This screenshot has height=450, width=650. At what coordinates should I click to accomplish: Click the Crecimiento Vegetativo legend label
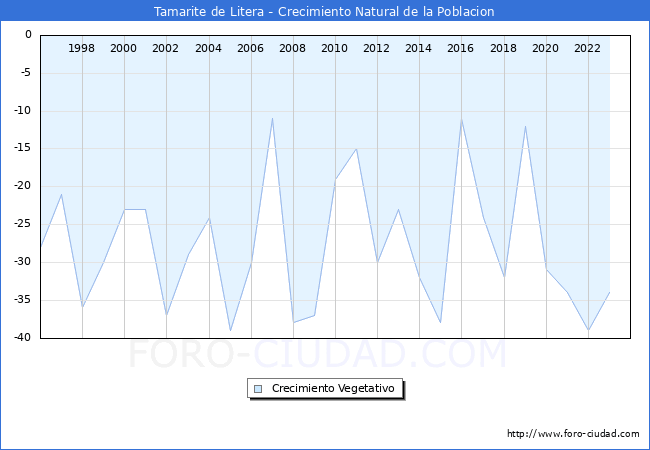click(334, 389)
